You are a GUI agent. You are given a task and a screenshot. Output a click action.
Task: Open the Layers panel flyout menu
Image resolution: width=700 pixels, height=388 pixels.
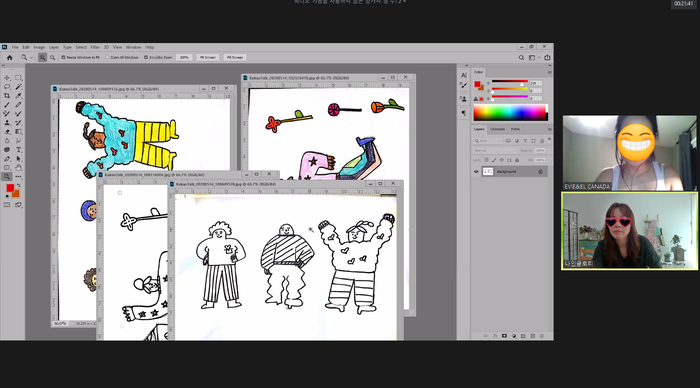(550, 129)
